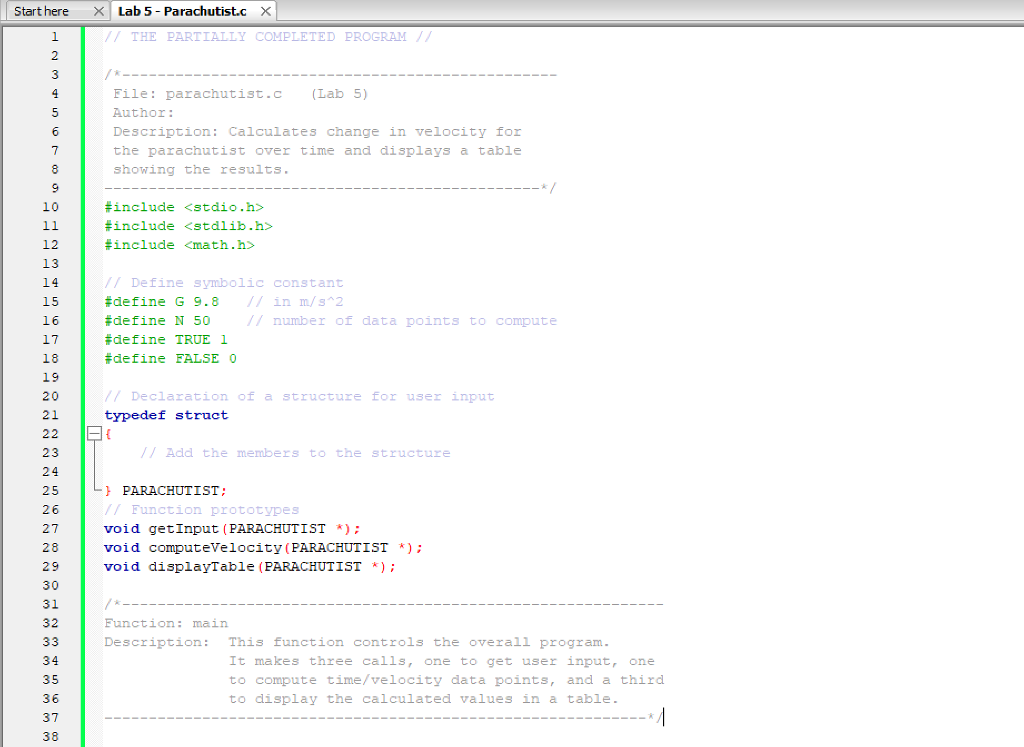Place cursor on the #include <stdio.h> line

(x=183, y=206)
